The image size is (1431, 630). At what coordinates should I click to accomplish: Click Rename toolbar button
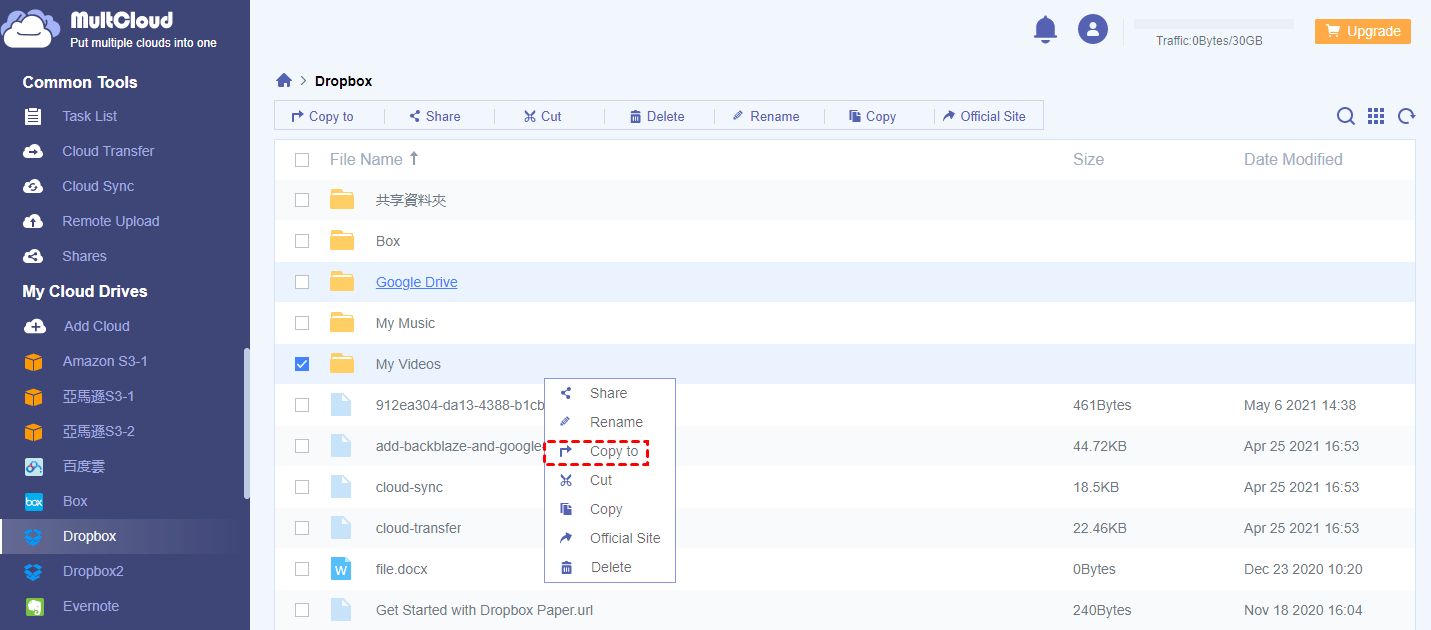[766, 116]
